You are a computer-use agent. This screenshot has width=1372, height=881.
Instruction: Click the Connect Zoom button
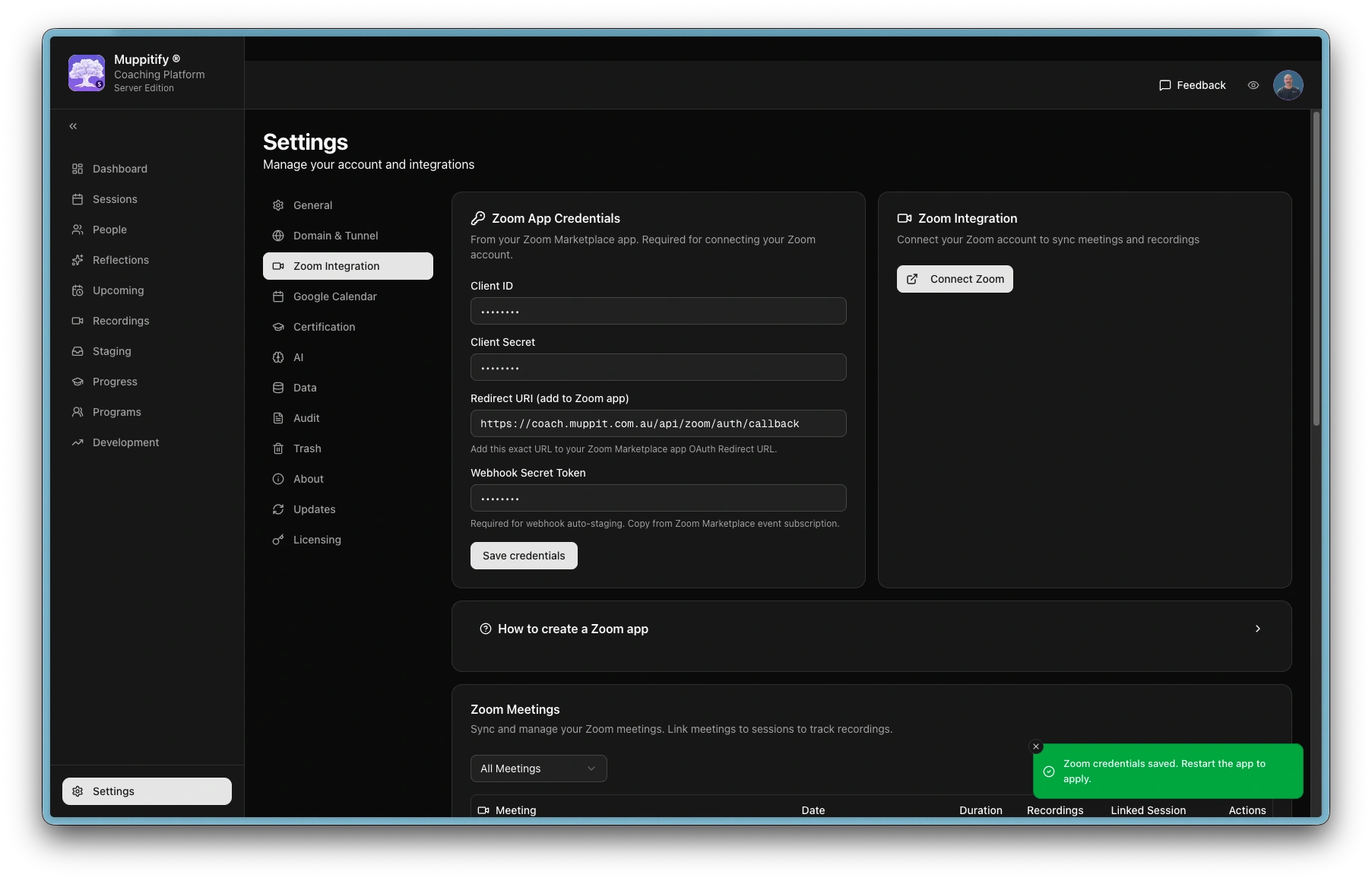955,279
